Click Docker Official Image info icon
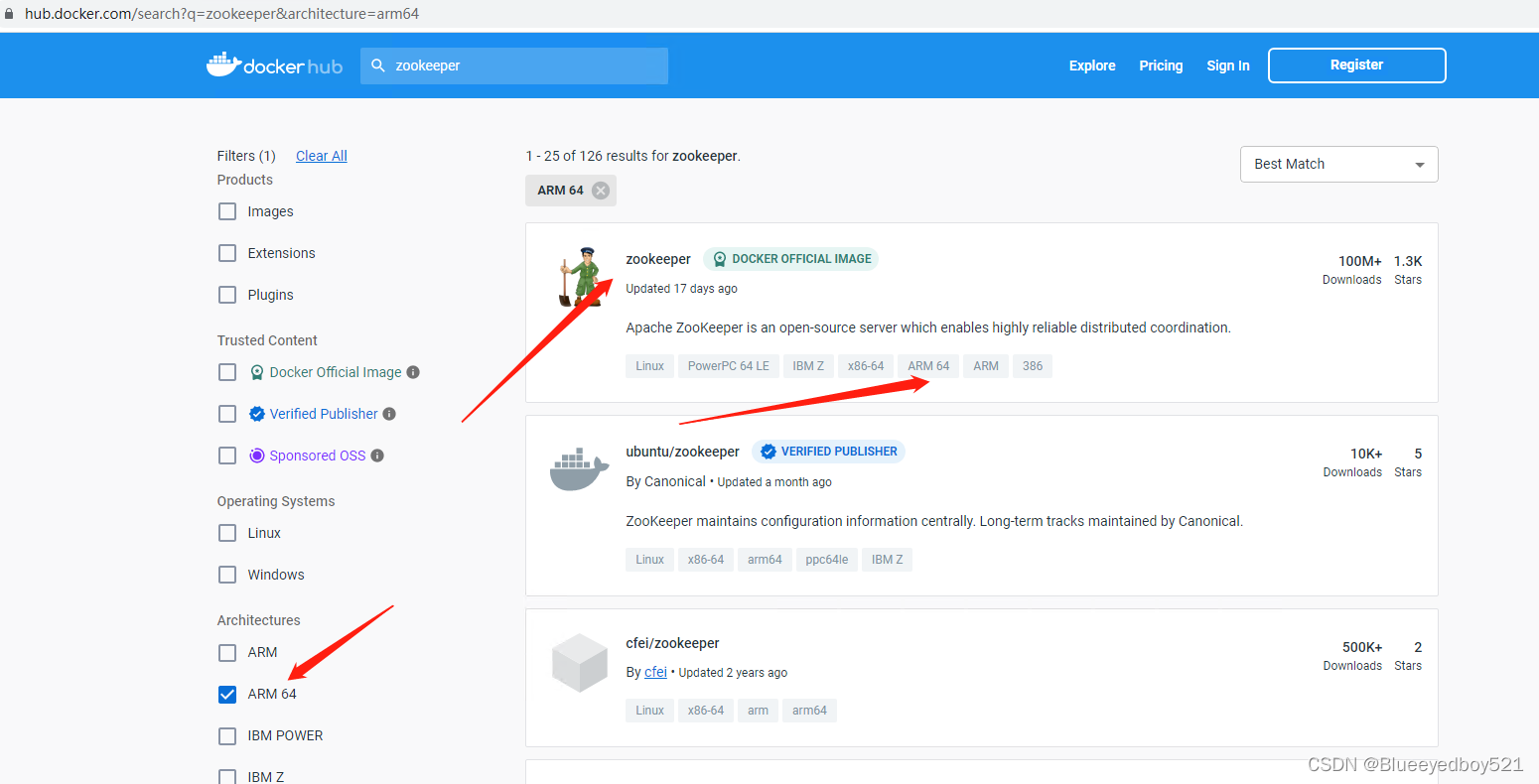Viewport: 1539px width, 784px height. pyautogui.click(x=413, y=372)
